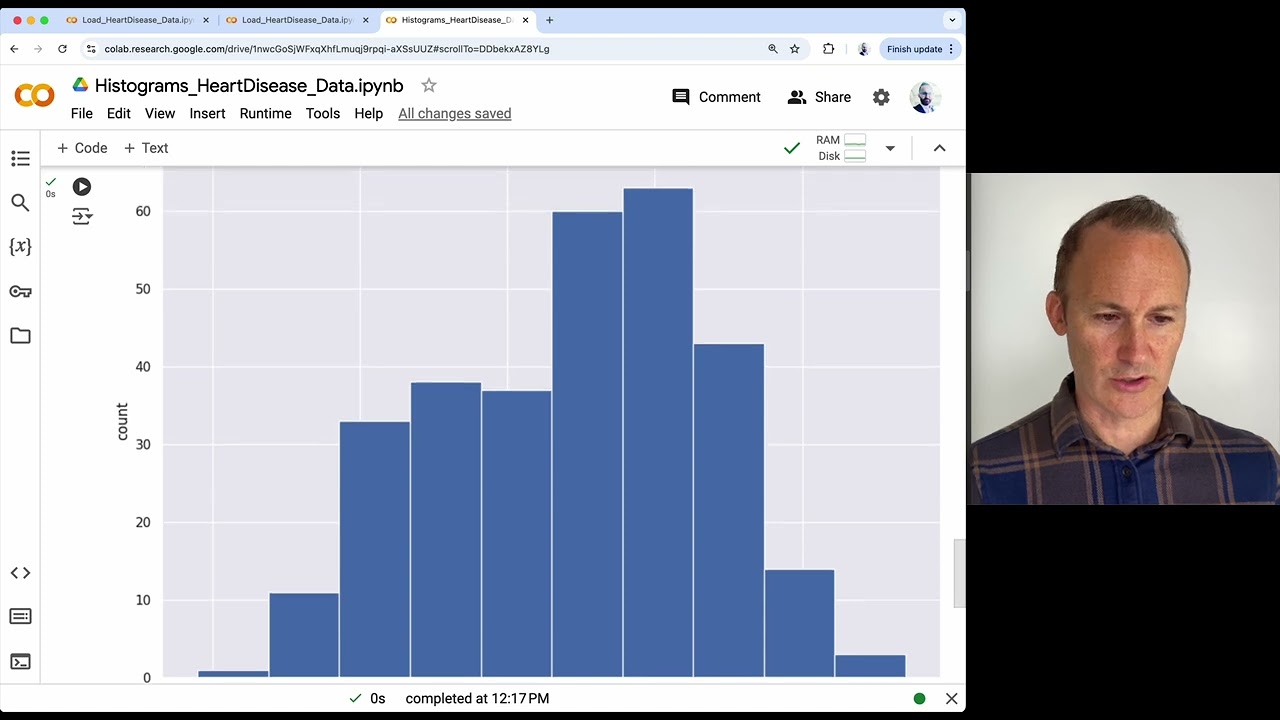Viewport: 1280px width, 720px height.
Task: Go forward in browser history
Action: [38, 49]
